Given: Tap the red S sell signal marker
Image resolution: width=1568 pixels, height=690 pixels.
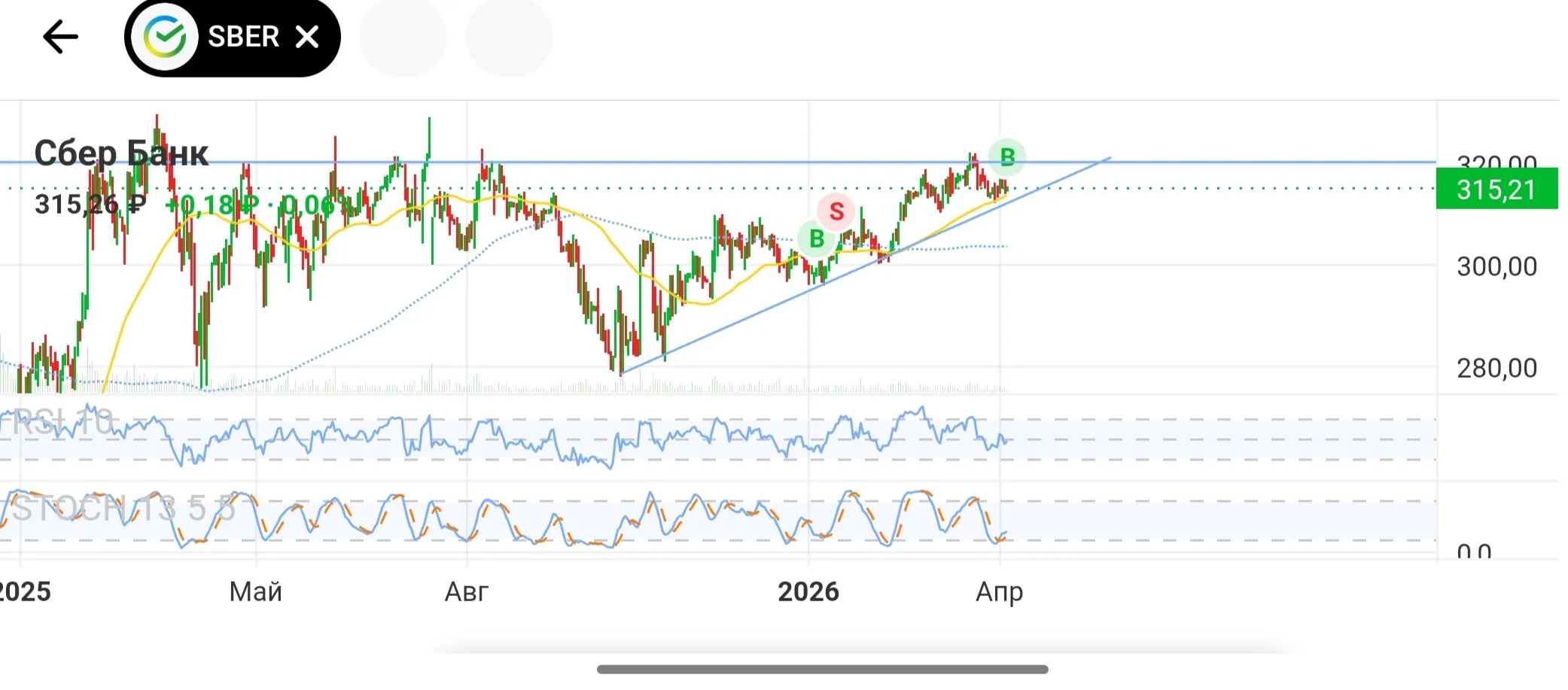Looking at the screenshot, I should (836, 211).
